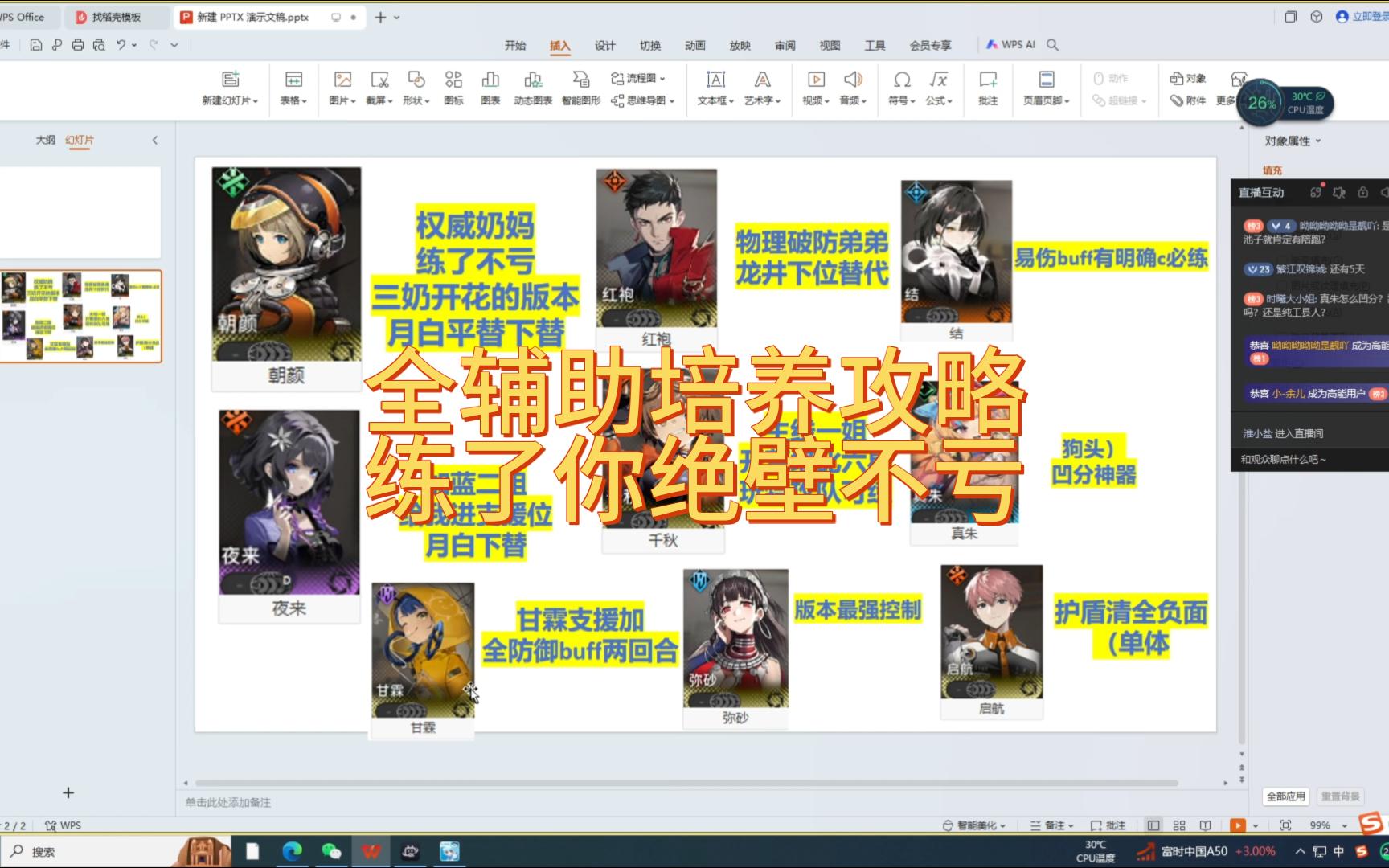The height and width of the screenshot is (868, 1389).
Task: Open the 设计 ribbon tab
Action: [x=605, y=46]
